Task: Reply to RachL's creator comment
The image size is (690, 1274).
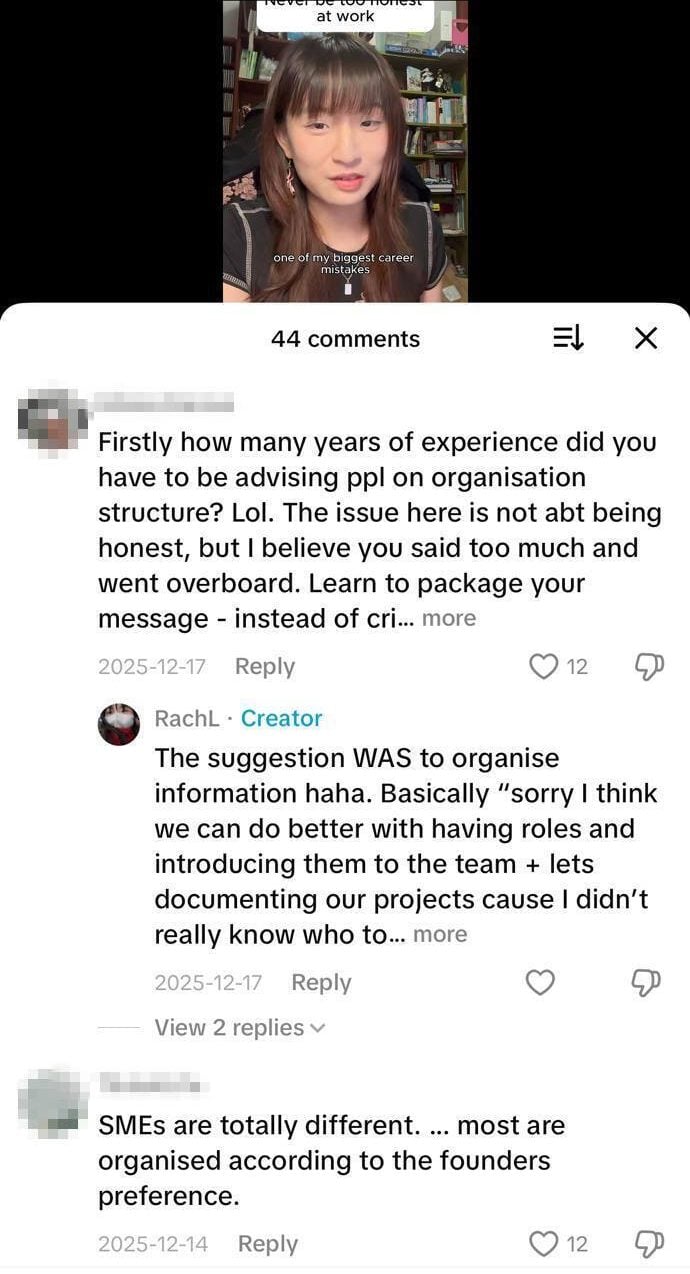Action: [x=321, y=983]
